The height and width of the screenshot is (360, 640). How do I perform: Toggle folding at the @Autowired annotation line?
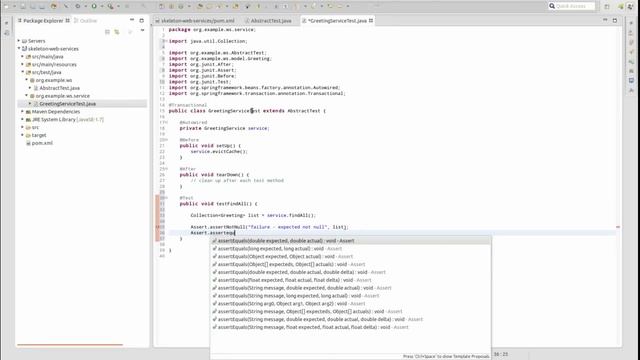click(x=166, y=122)
